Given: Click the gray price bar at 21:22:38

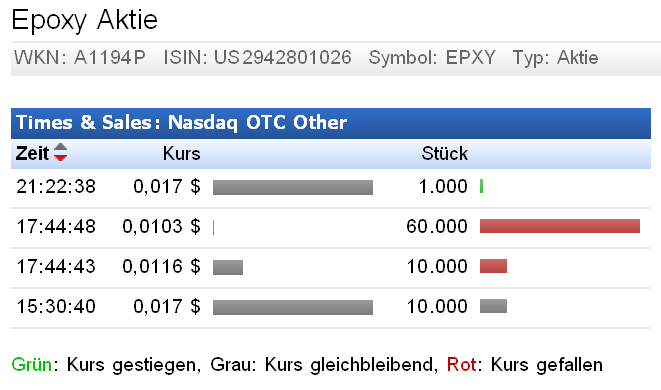Looking at the screenshot, I should pyautogui.click(x=293, y=187).
